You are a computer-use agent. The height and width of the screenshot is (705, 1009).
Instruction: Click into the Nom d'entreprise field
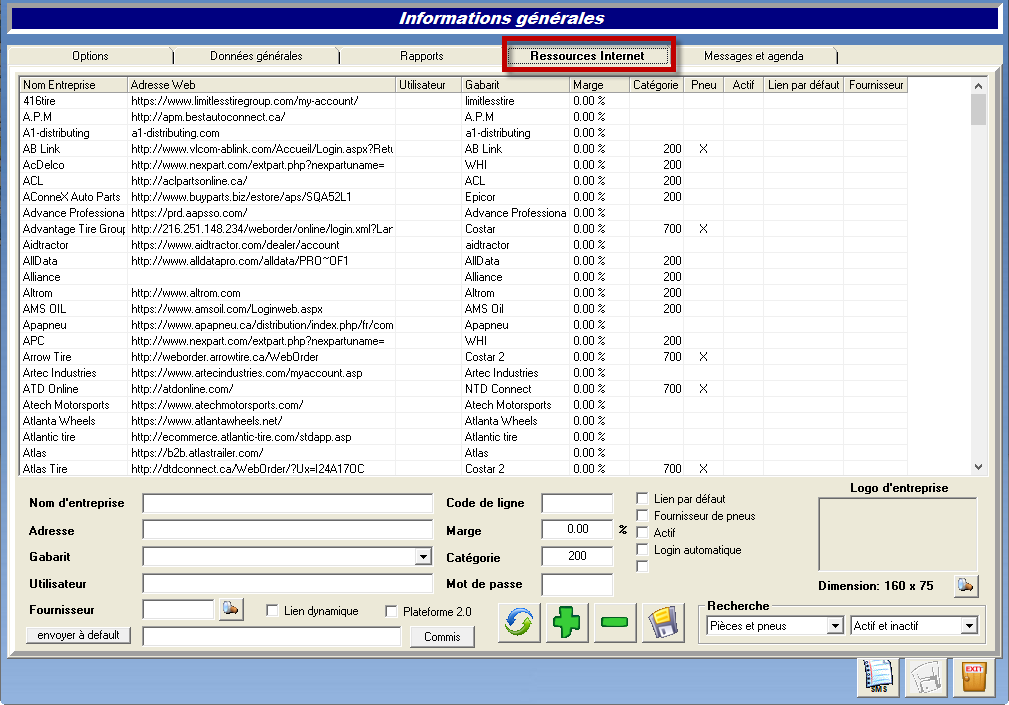(288, 503)
